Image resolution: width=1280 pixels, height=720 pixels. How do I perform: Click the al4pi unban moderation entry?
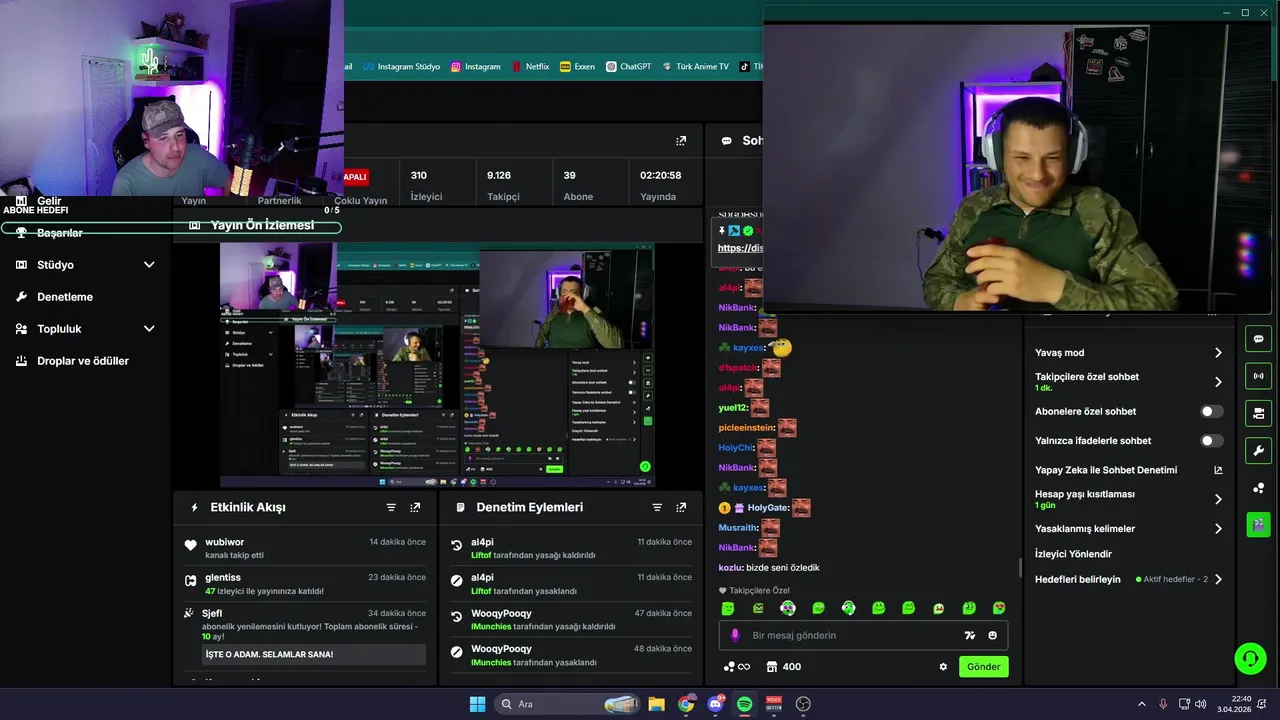point(571,548)
